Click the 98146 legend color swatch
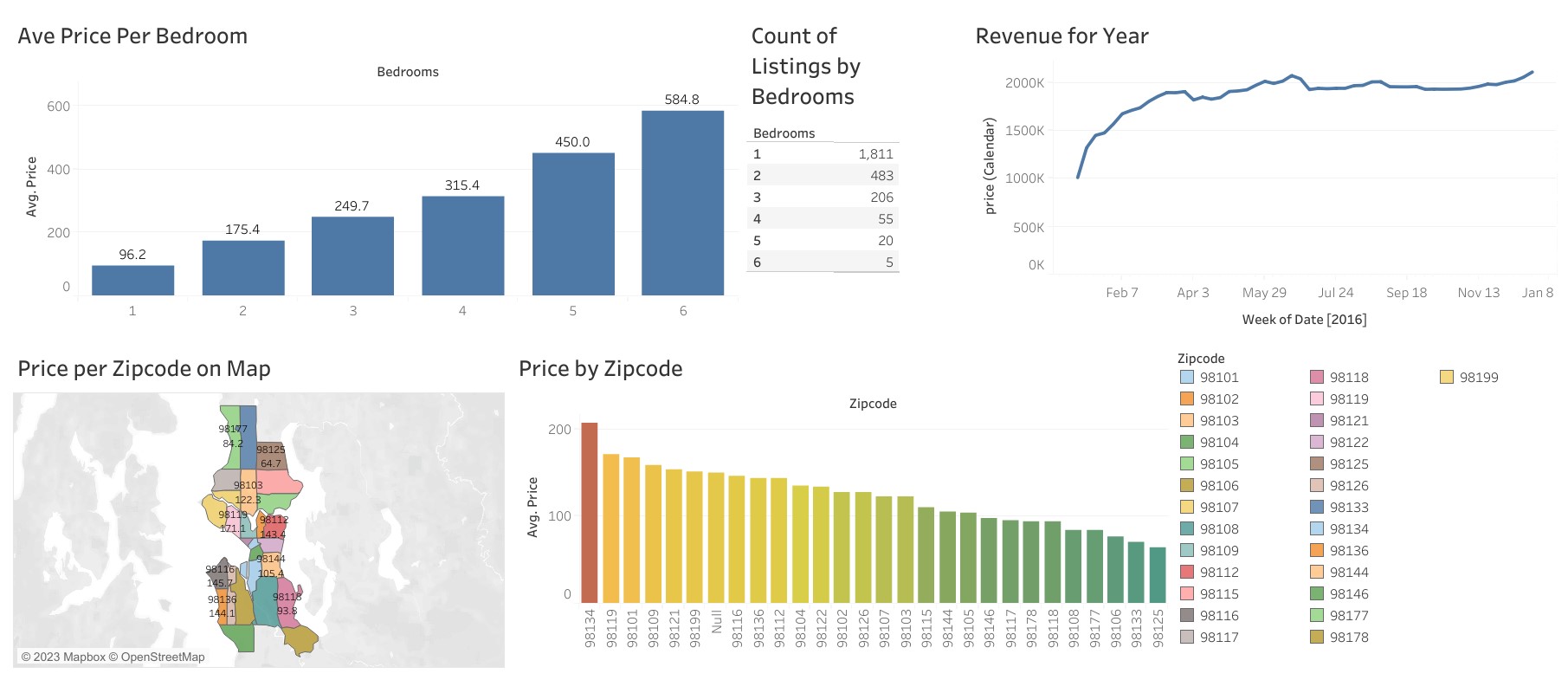 click(x=1317, y=593)
